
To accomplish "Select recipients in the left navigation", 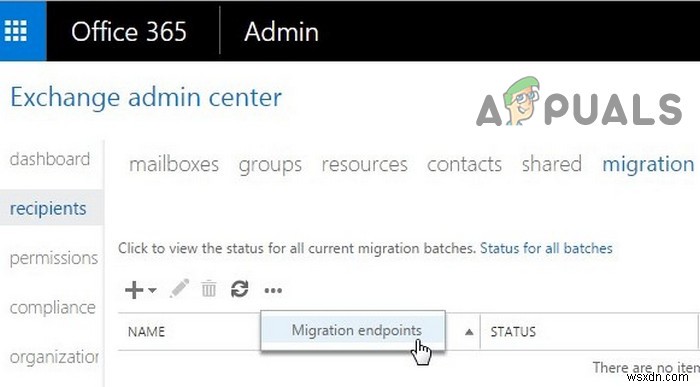I will pos(48,208).
